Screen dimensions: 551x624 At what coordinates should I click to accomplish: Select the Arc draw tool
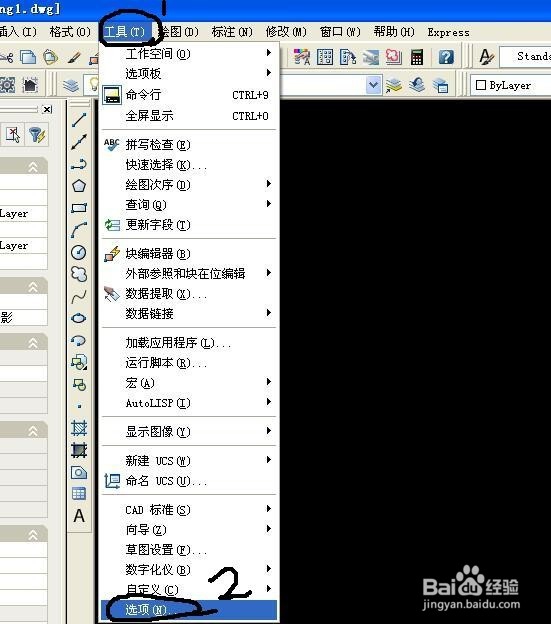79,230
